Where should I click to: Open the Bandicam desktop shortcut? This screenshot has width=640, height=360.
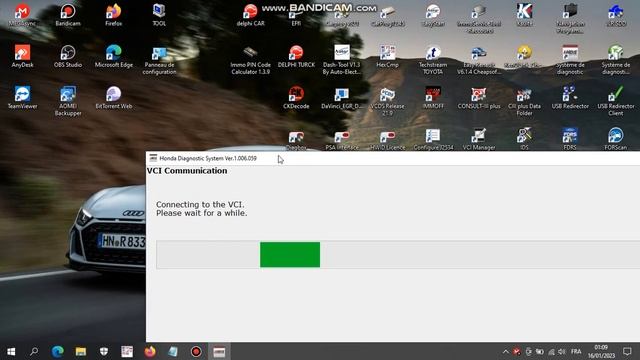click(x=68, y=15)
